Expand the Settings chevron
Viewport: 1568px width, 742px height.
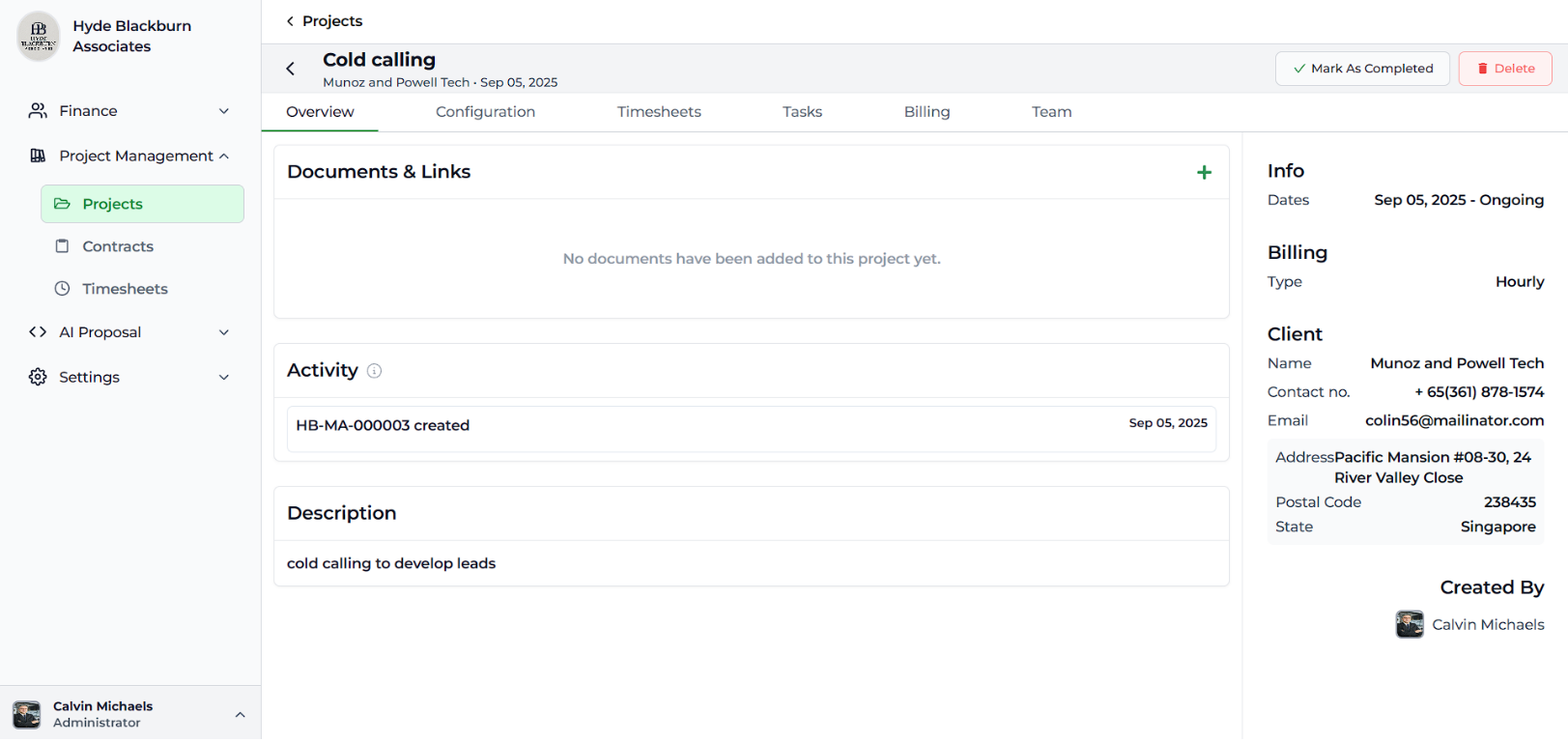coord(224,377)
